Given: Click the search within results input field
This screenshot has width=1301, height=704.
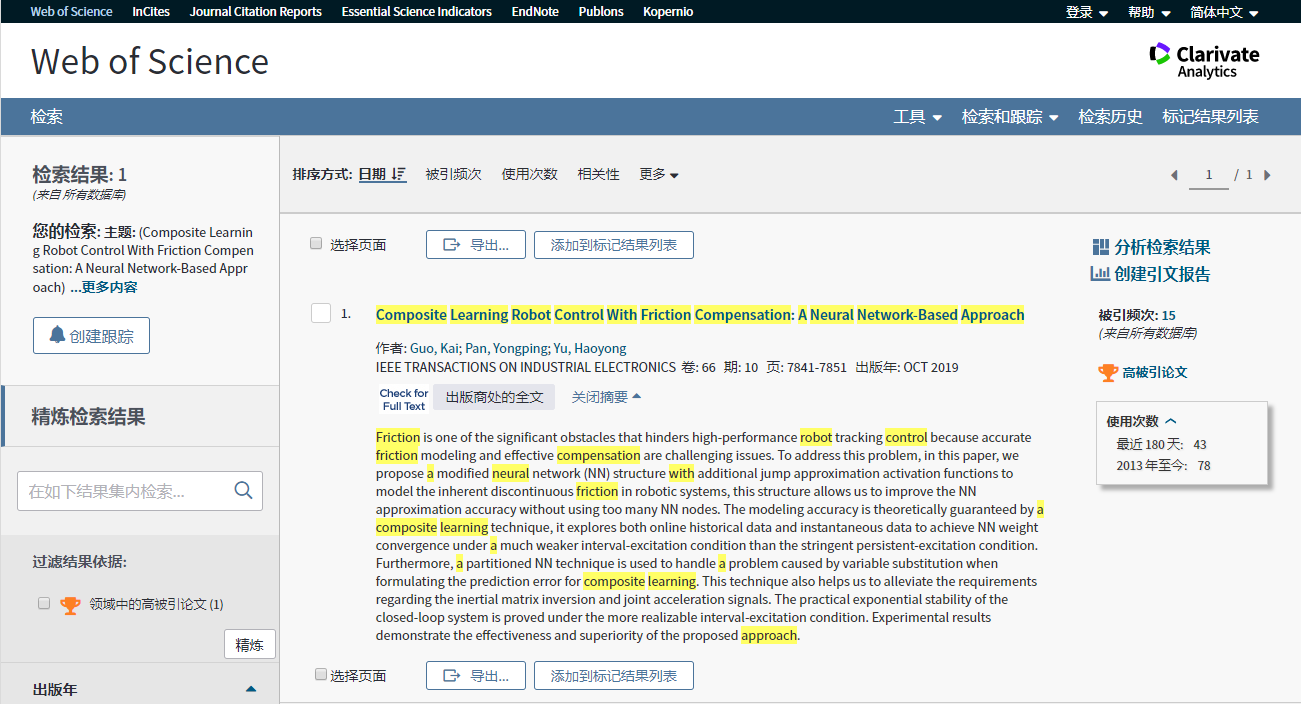Looking at the screenshot, I should 125,491.
